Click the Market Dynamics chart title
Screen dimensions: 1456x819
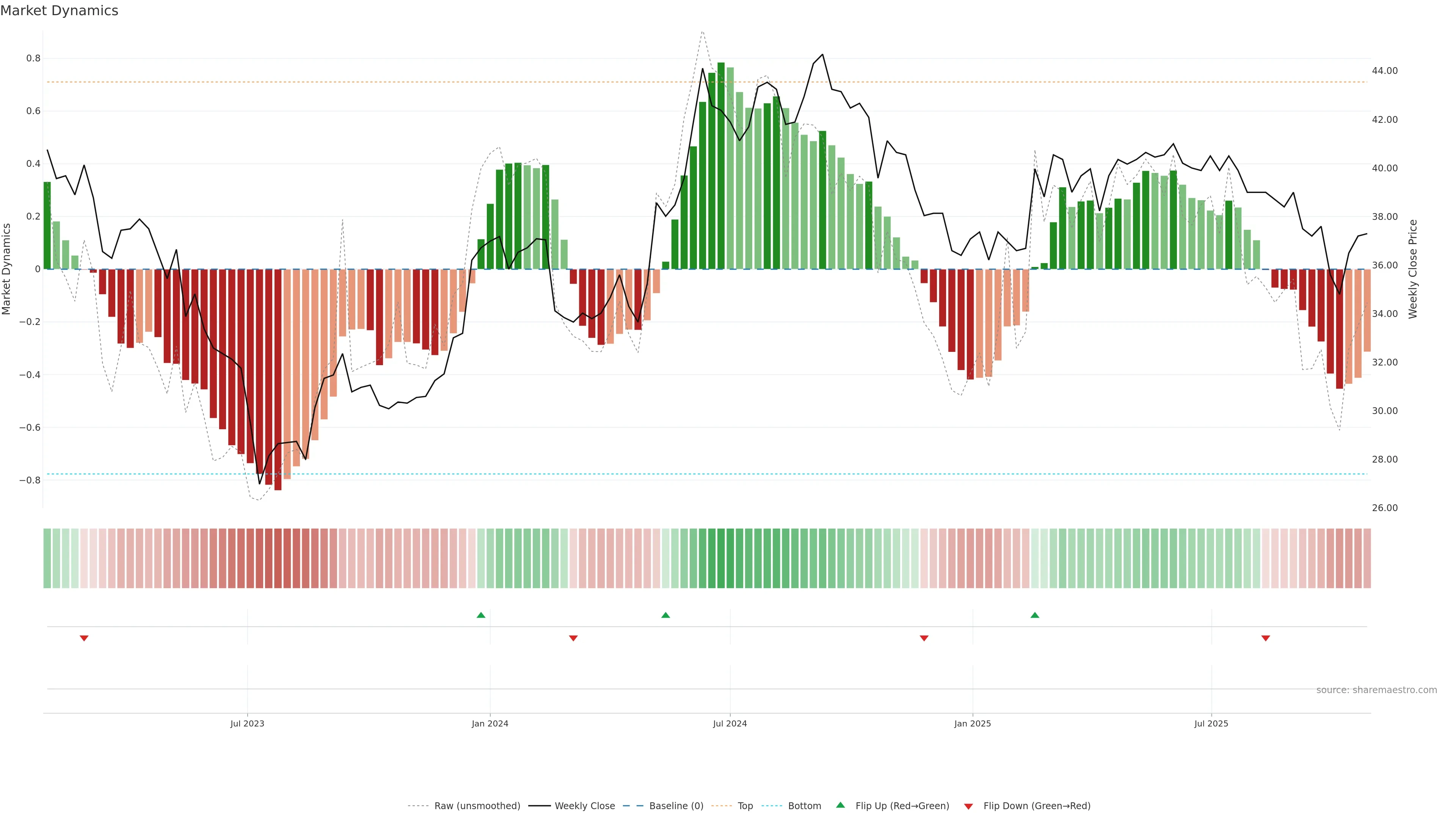[60, 11]
